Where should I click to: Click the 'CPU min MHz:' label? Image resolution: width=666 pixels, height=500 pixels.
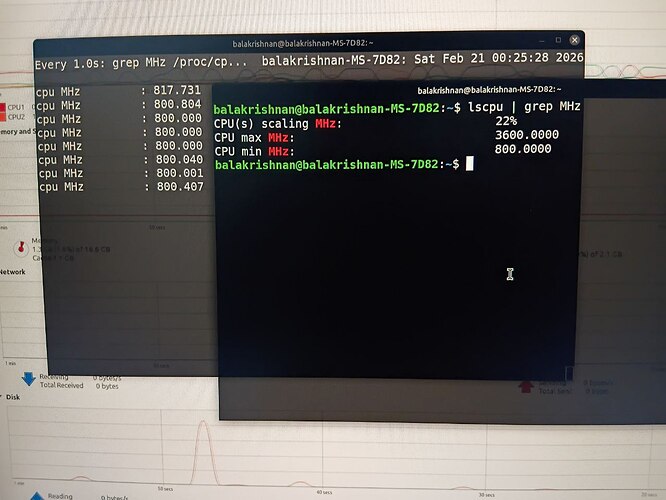(x=254, y=152)
